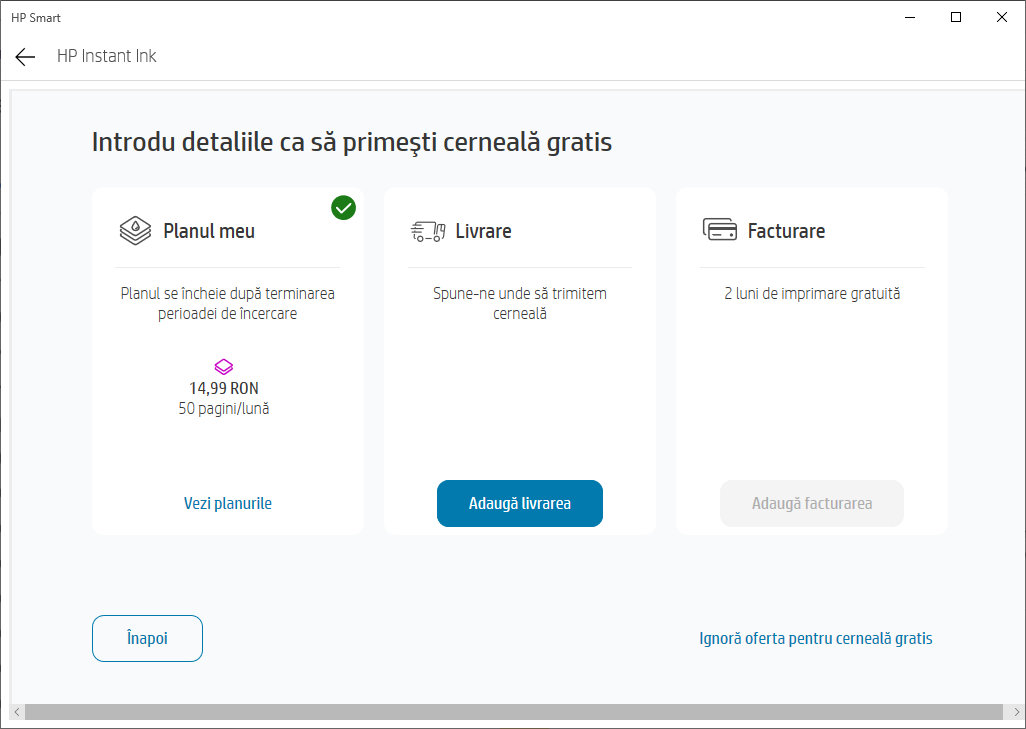This screenshot has width=1026, height=729.
Task: Click the scrollbar right arrow
Action: tap(1016, 712)
